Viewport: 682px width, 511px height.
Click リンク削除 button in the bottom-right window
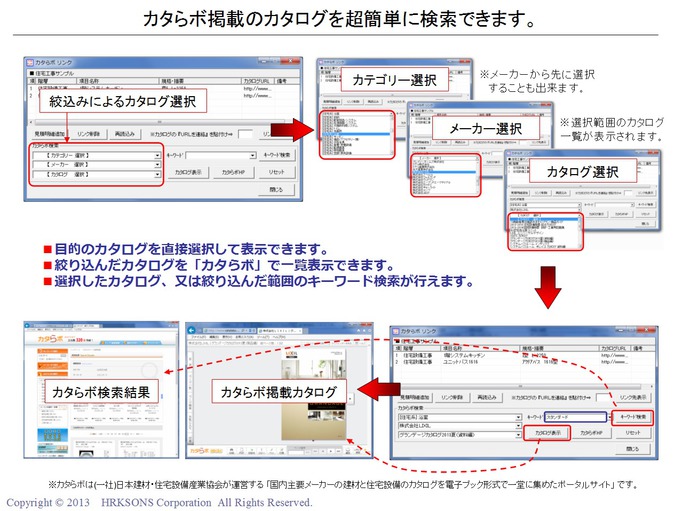pos(452,397)
